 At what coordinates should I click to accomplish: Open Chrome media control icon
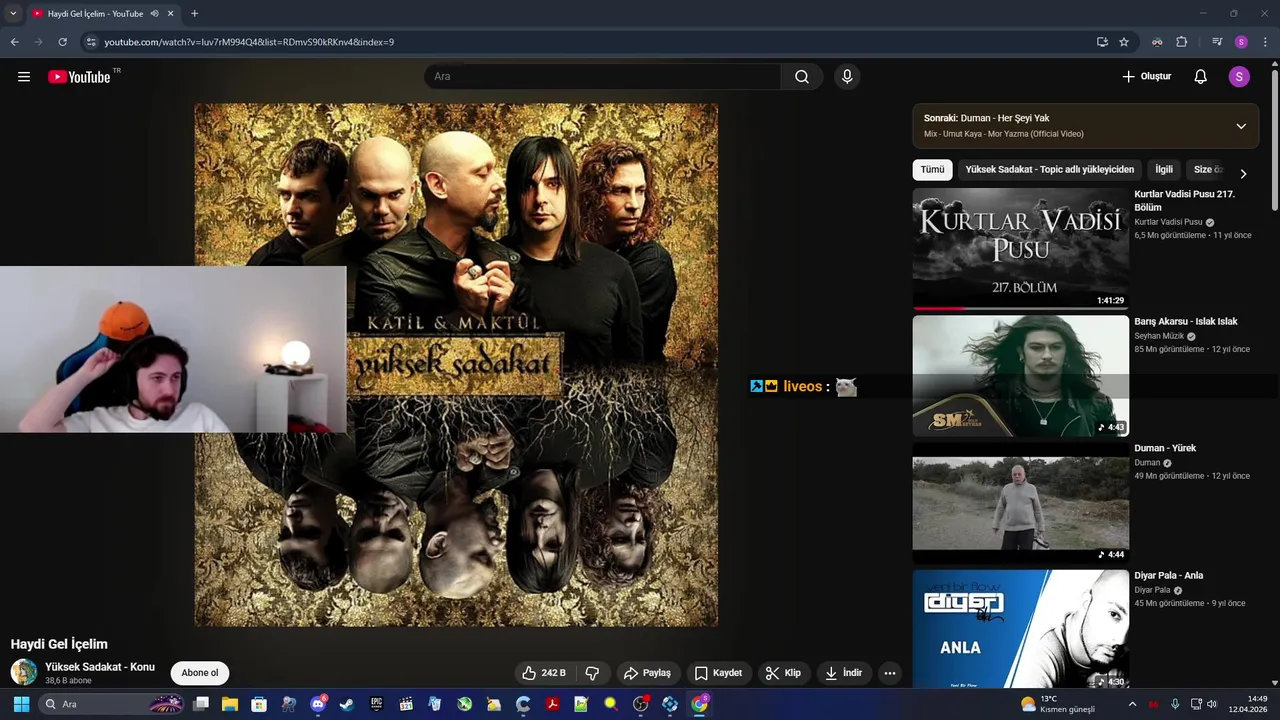(x=1217, y=42)
